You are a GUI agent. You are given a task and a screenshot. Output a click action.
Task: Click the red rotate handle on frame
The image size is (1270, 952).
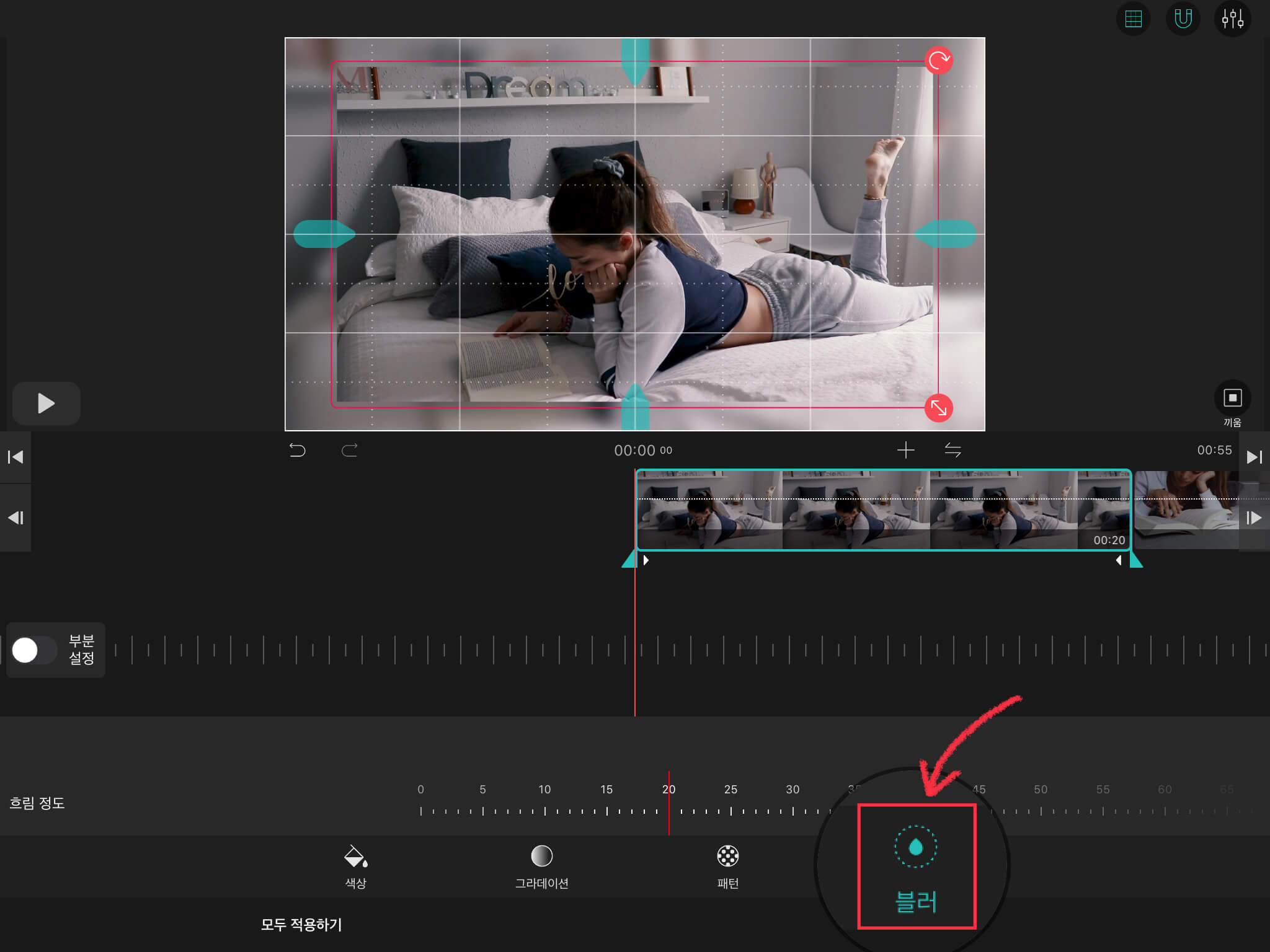pos(938,61)
